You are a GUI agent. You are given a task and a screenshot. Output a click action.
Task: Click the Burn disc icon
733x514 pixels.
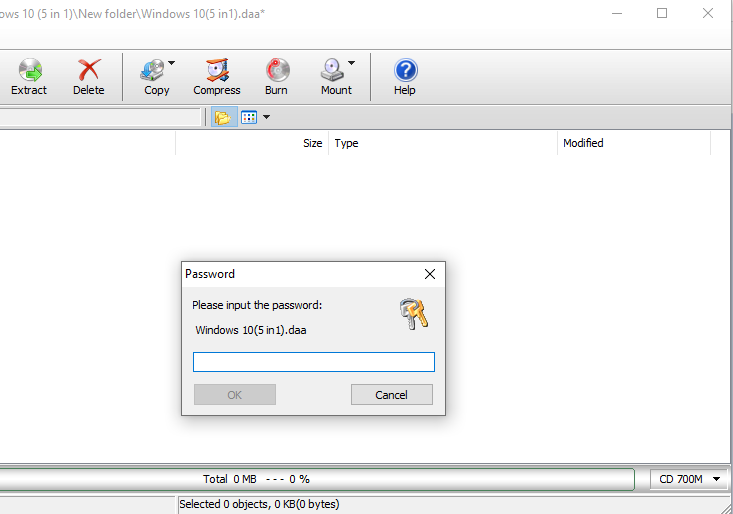pyautogui.click(x=278, y=70)
